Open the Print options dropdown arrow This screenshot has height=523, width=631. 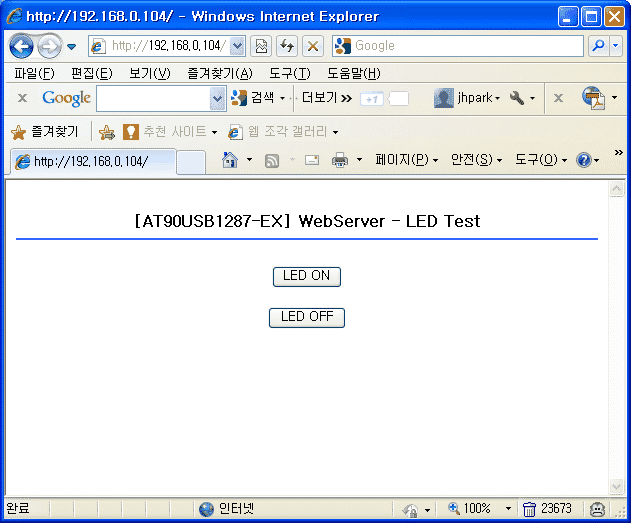[359, 160]
